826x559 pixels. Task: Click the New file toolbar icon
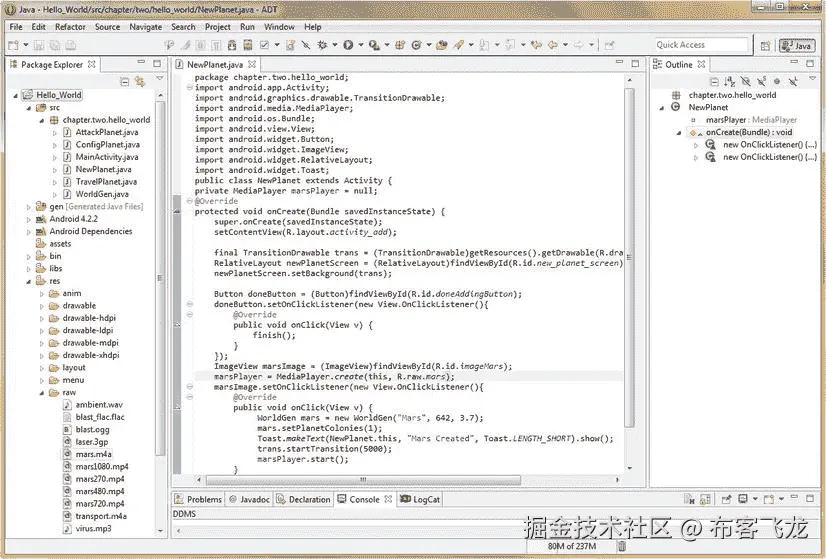[13, 45]
